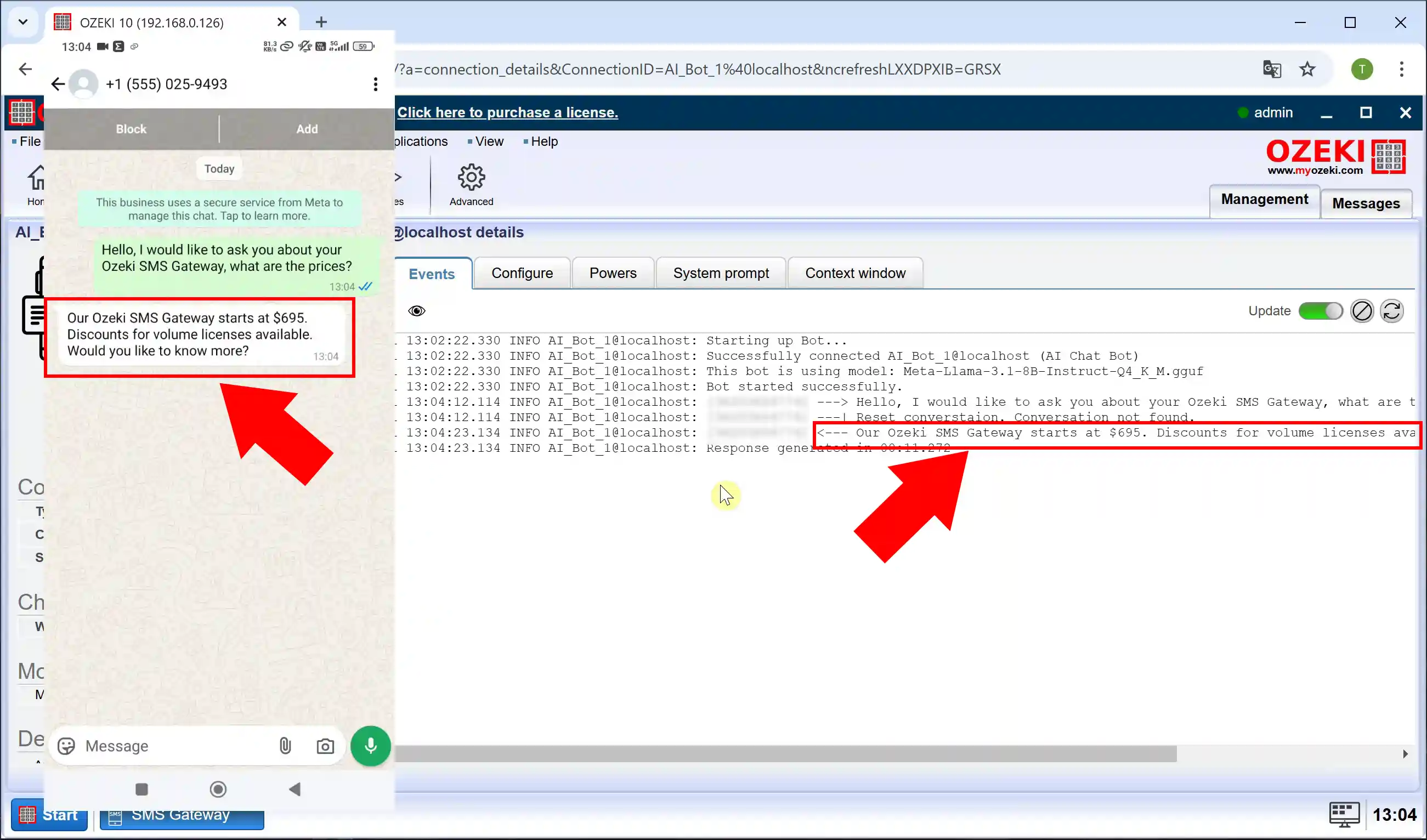Click the Block contact button
Viewport: 1427px width, 840px height.
(x=131, y=128)
